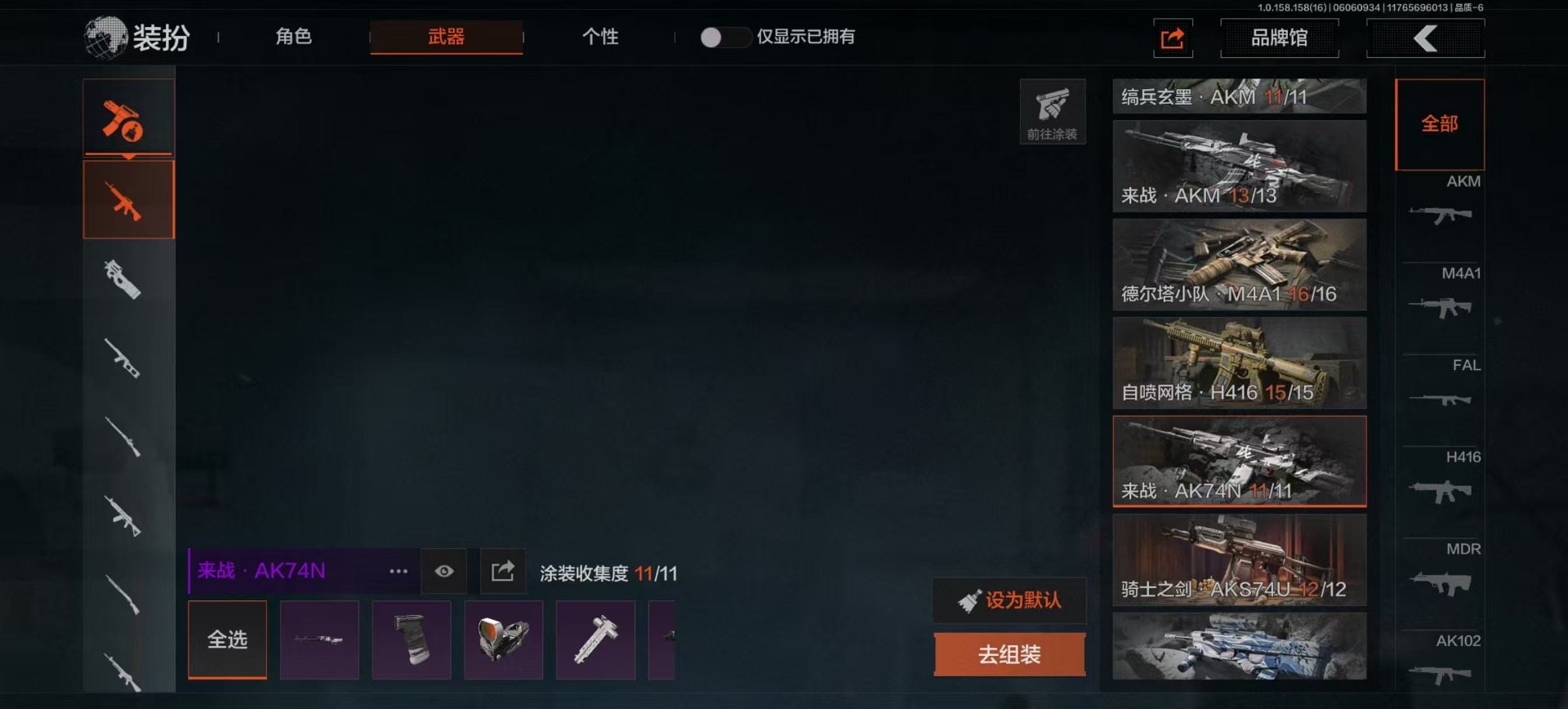Select all parts with 全选
This screenshot has width=1568, height=709.
tap(227, 640)
